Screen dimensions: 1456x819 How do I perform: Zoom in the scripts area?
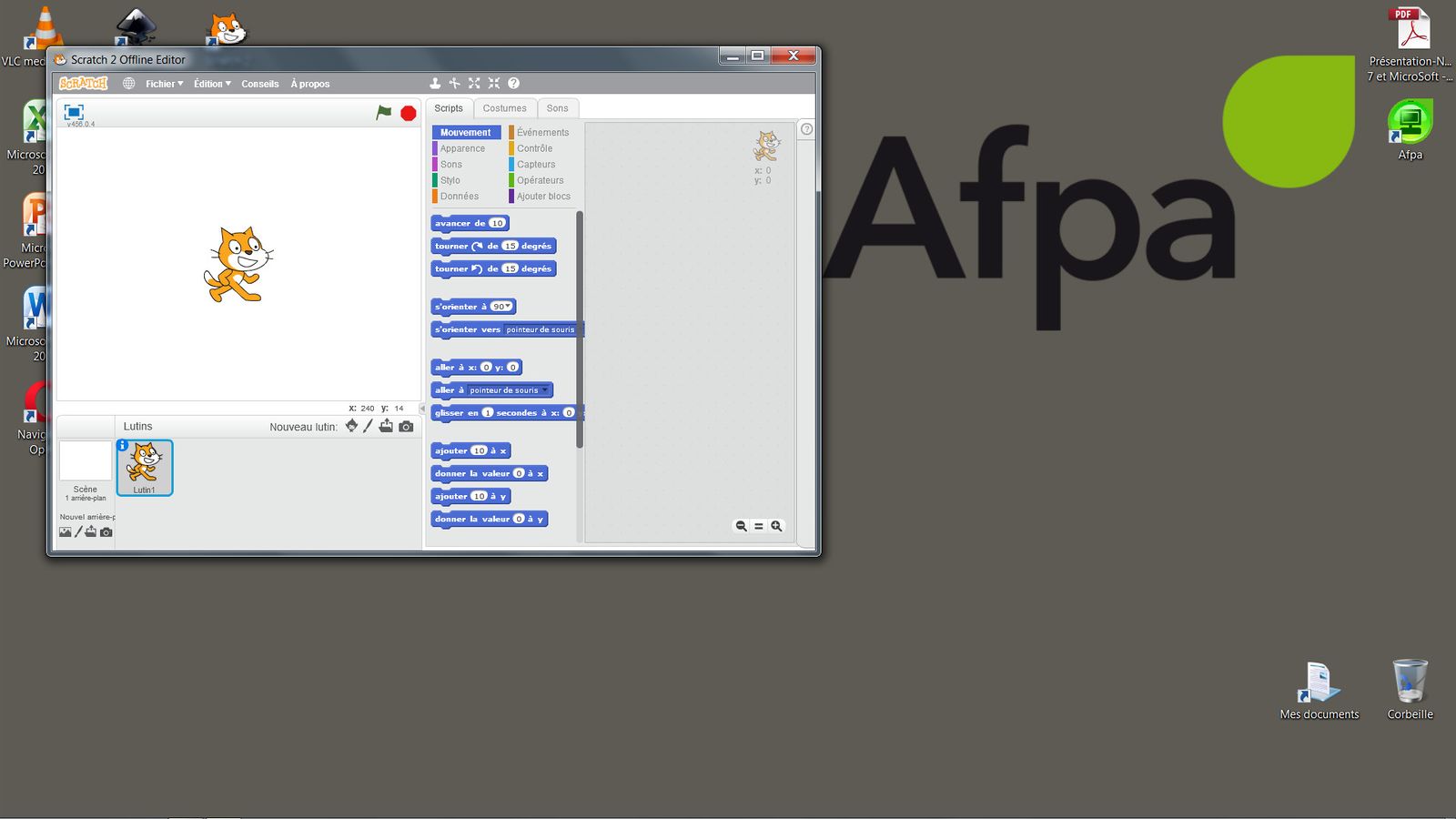776,526
